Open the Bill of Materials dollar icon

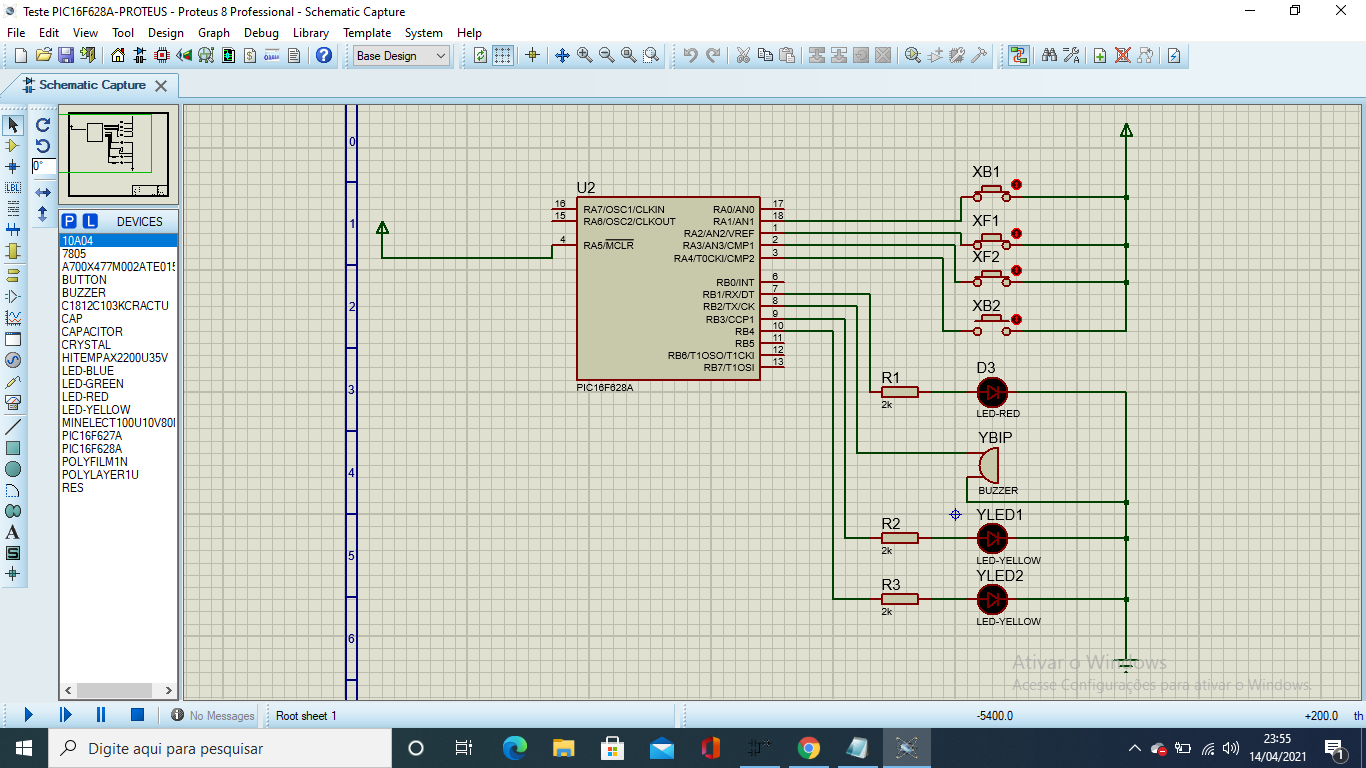pyautogui.click(x=250, y=55)
